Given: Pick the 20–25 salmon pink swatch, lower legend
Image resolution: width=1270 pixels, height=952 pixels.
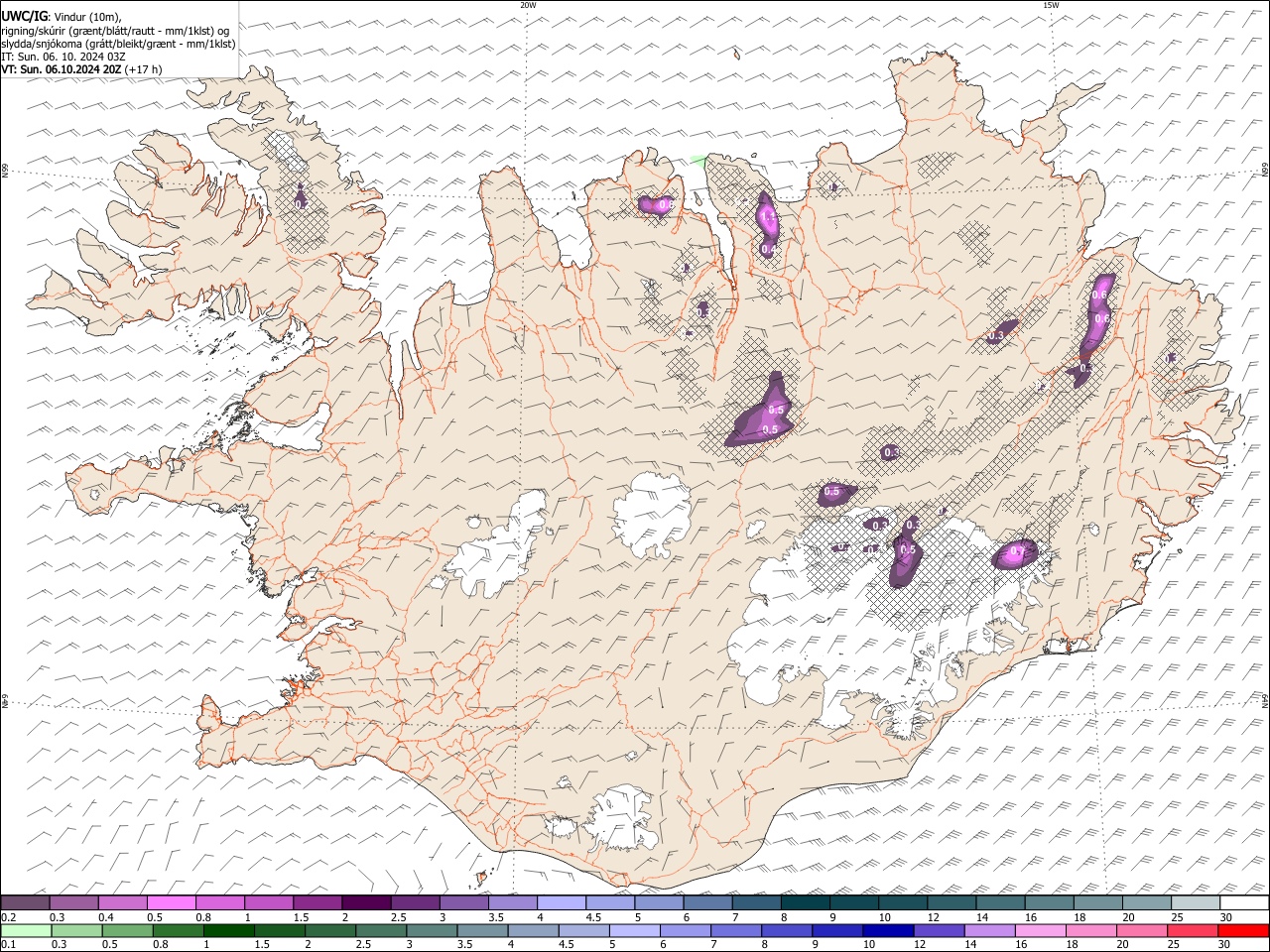Looking at the screenshot, I should coord(1142,930).
